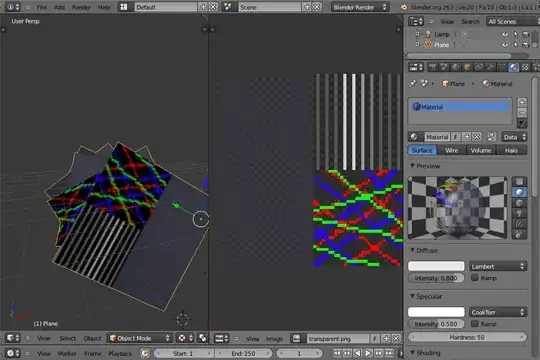Open the Add menu
Image resolution: width=540 pixels, height=360 pixels.
click(x=59, y=7)
